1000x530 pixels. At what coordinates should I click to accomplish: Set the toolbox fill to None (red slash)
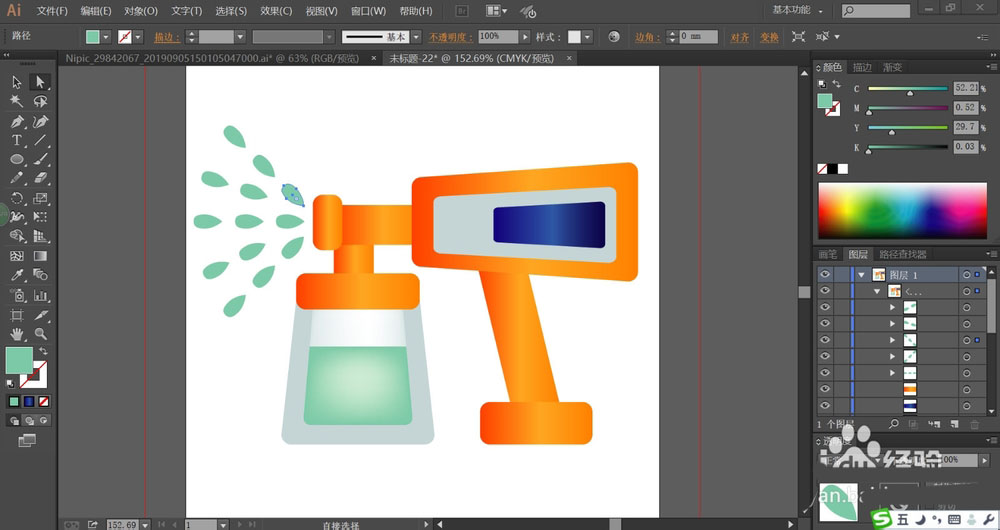click(x=44, y=402)
